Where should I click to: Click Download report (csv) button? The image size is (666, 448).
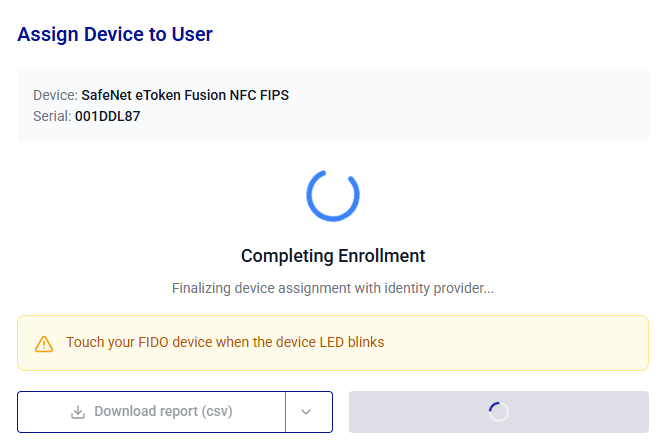[x=152, y=412]
